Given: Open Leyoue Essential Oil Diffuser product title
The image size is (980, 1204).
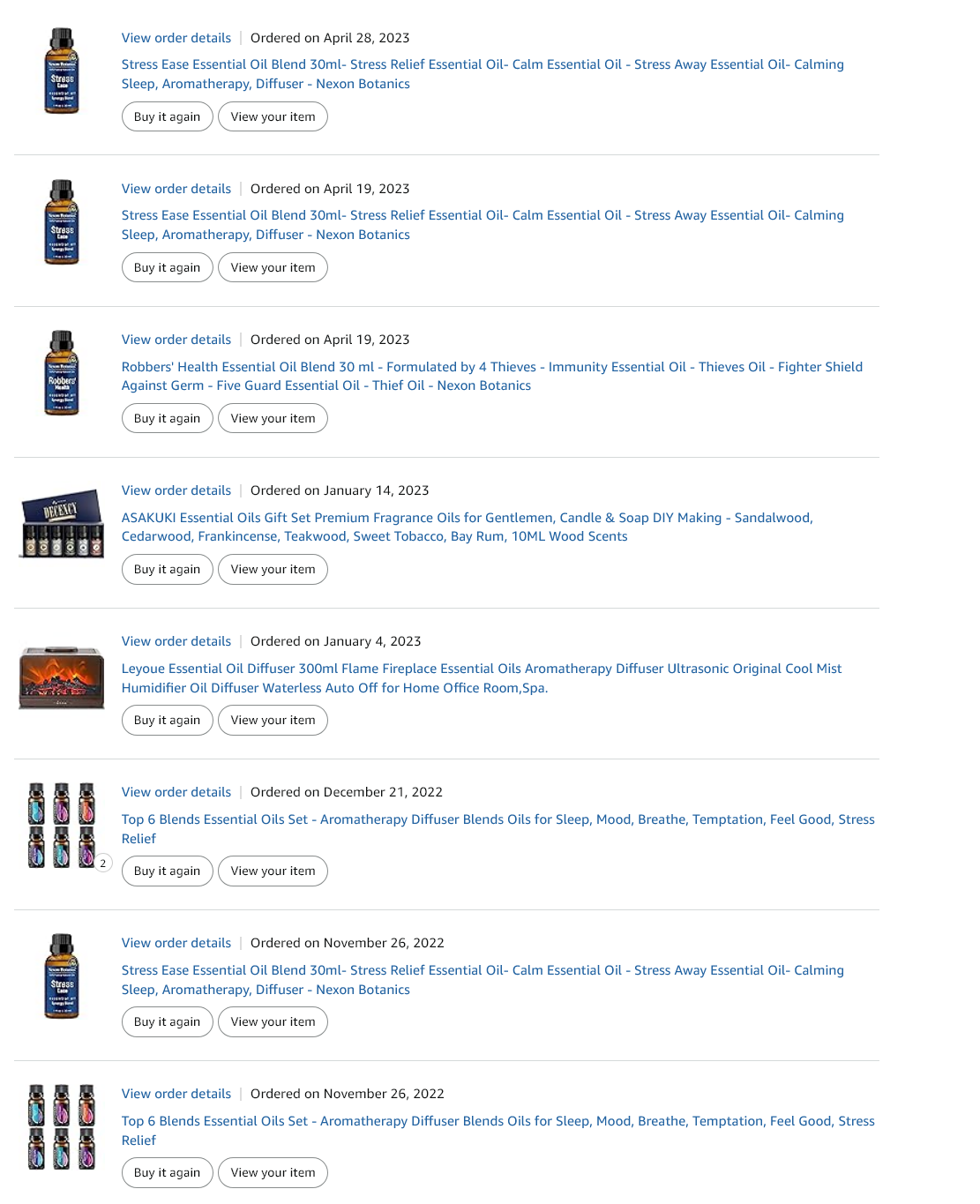Looking at the screenshot, I should [x=482, y=678].
